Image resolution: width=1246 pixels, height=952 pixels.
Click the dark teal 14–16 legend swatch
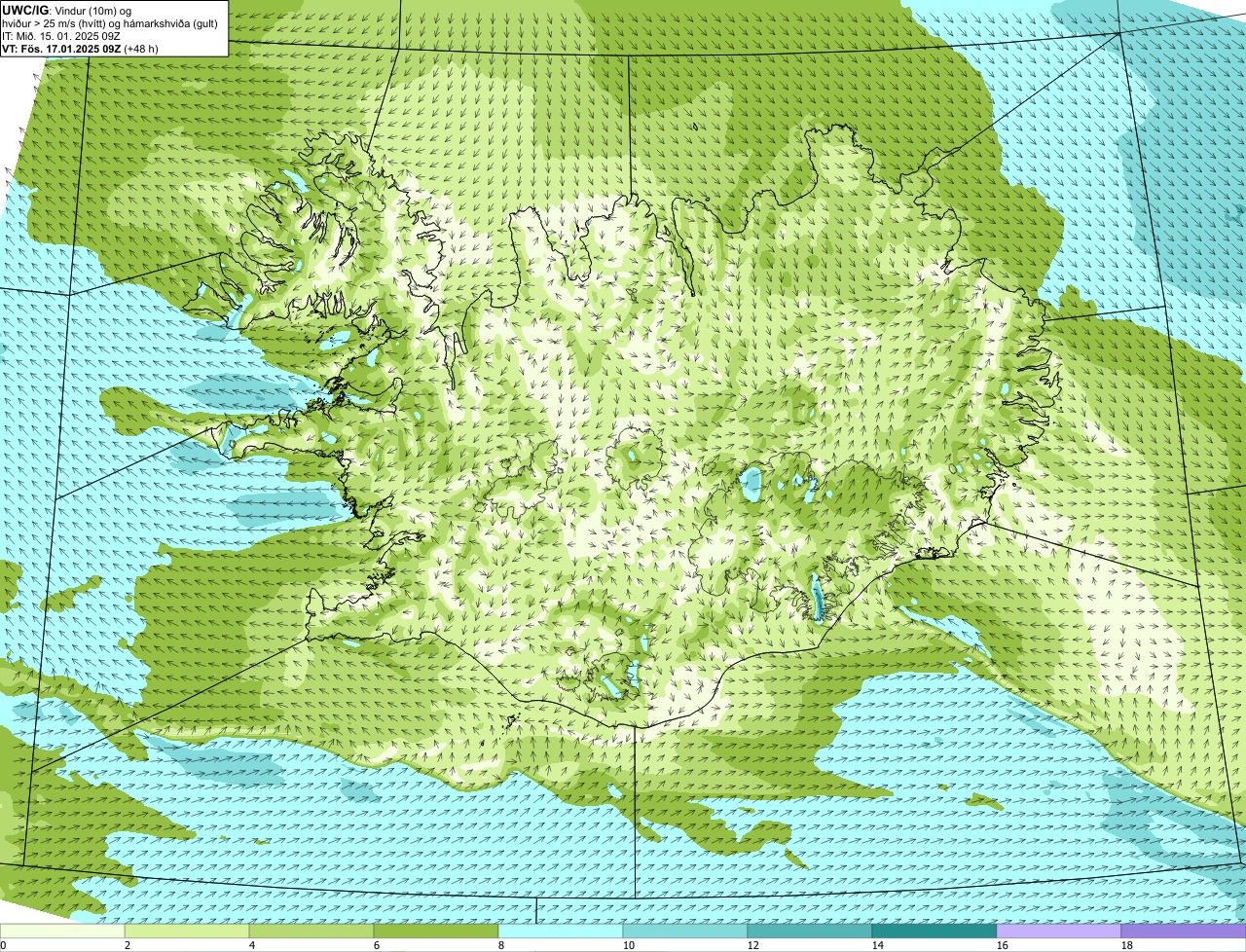934,931
